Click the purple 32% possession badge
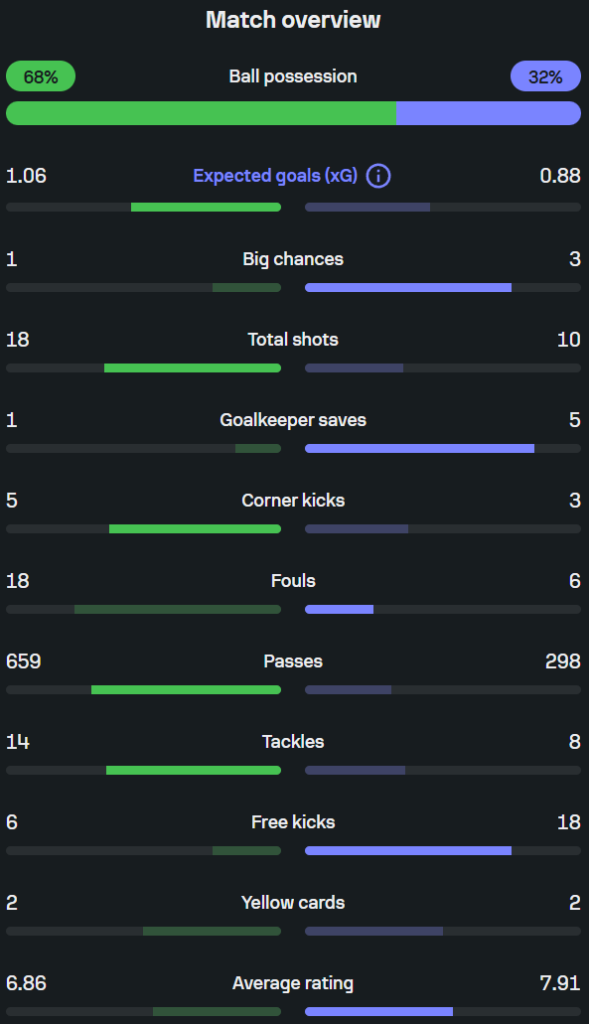Viewport: 589px width, 1024px height. click(x=545, y=76)
